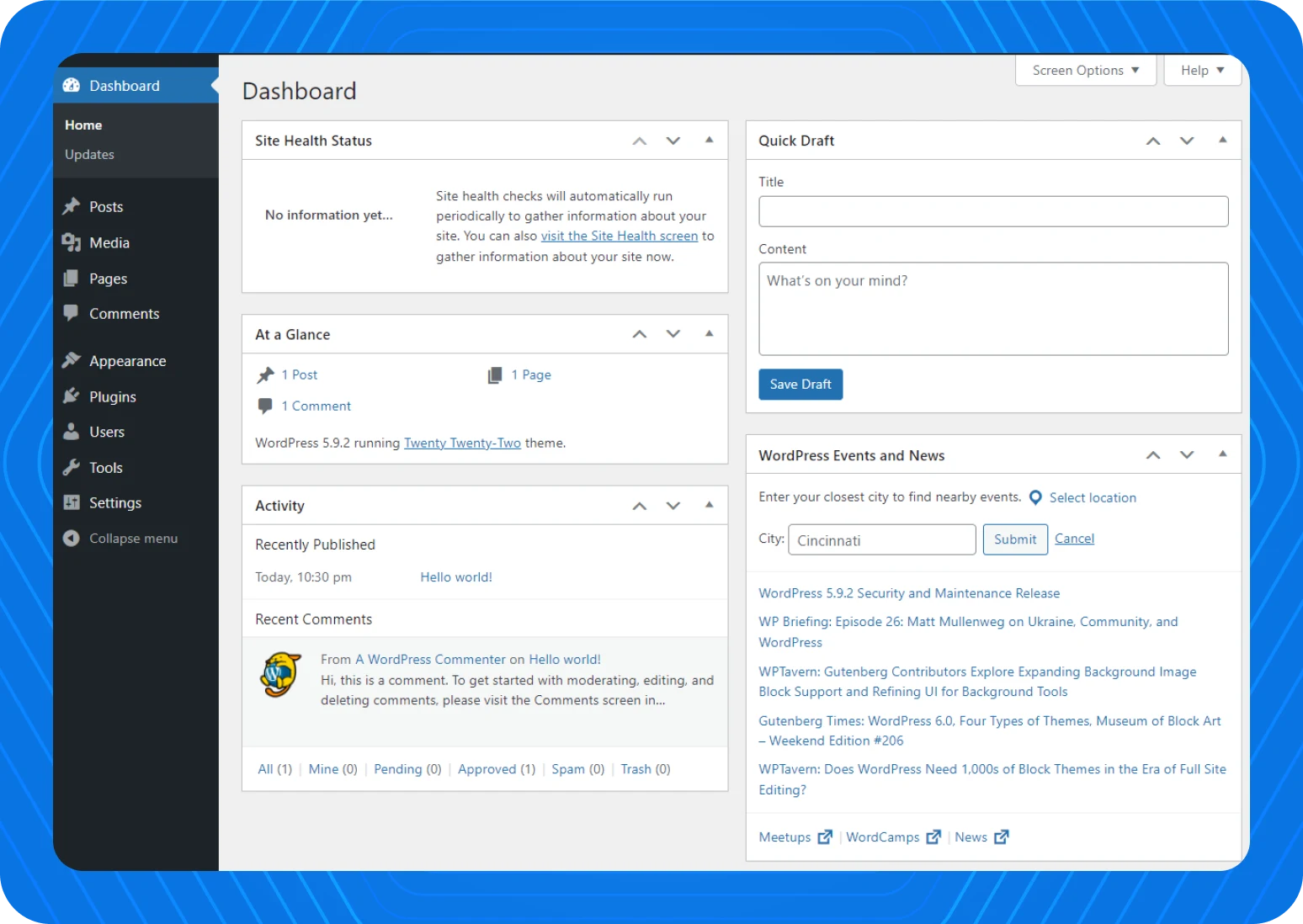Viewport: 1303px width, 924px height.
Task: Select Home under Dashboard
Action: (83, 125)
